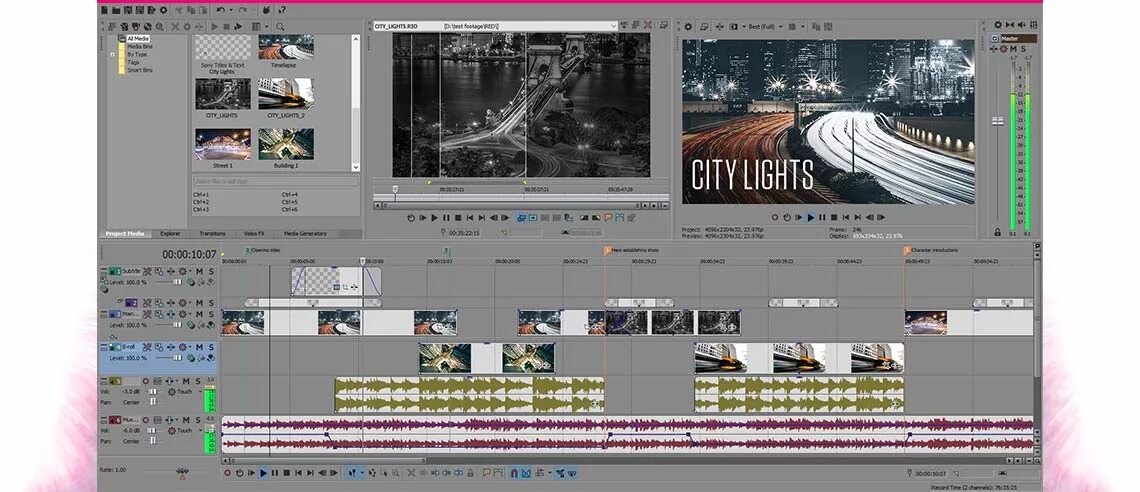Switch to the Explorer tab
Image resolution: width=1140 pixels, height=492 pixels.
[x=170, y=234]
